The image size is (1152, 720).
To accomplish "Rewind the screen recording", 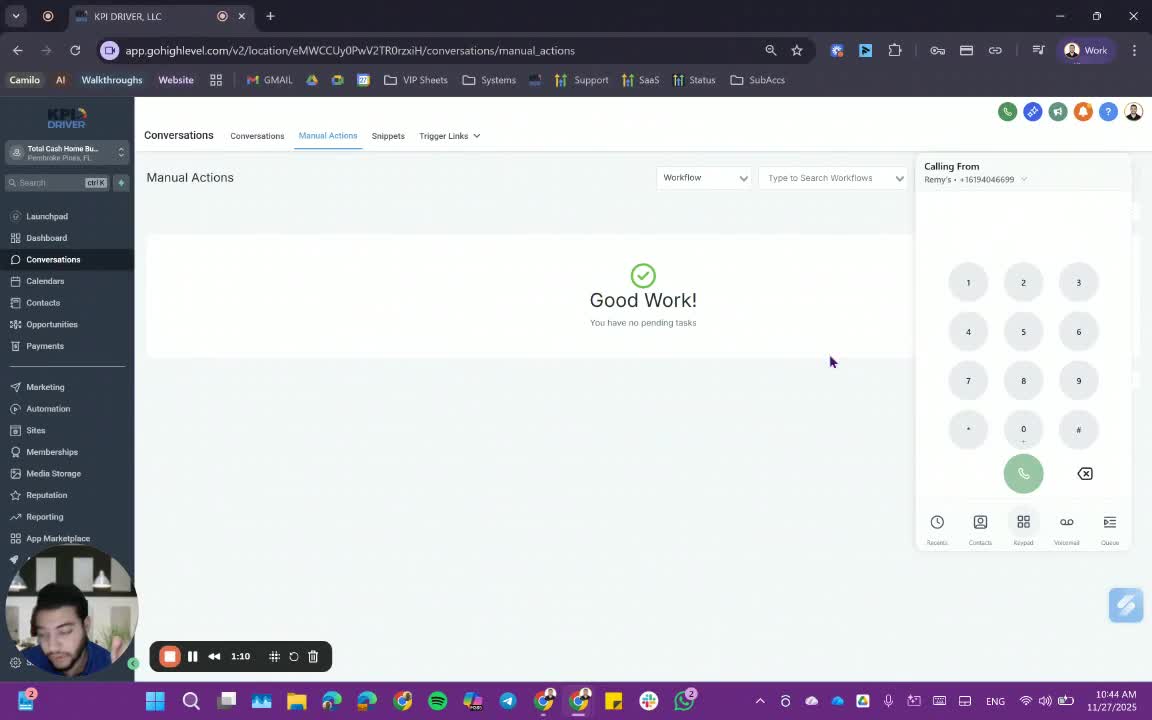I will [x=215, y=657].
